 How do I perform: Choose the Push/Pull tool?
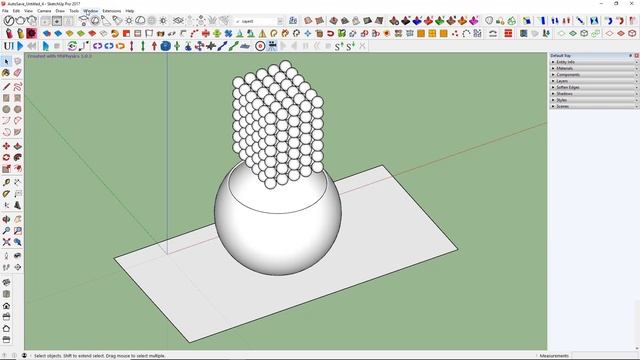pyautogui.click(x=17, y=146)
